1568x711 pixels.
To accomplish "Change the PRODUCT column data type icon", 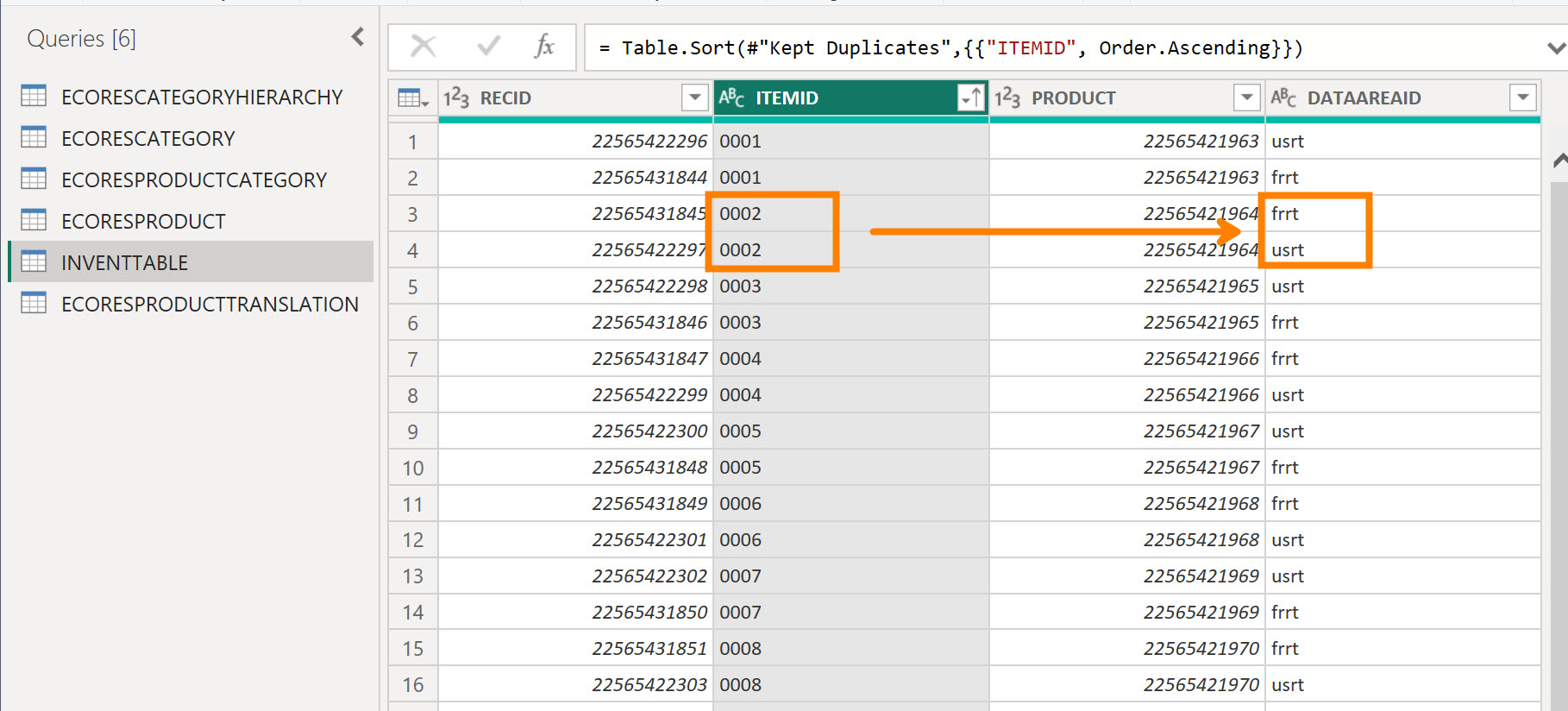I will click(1007, 98).
